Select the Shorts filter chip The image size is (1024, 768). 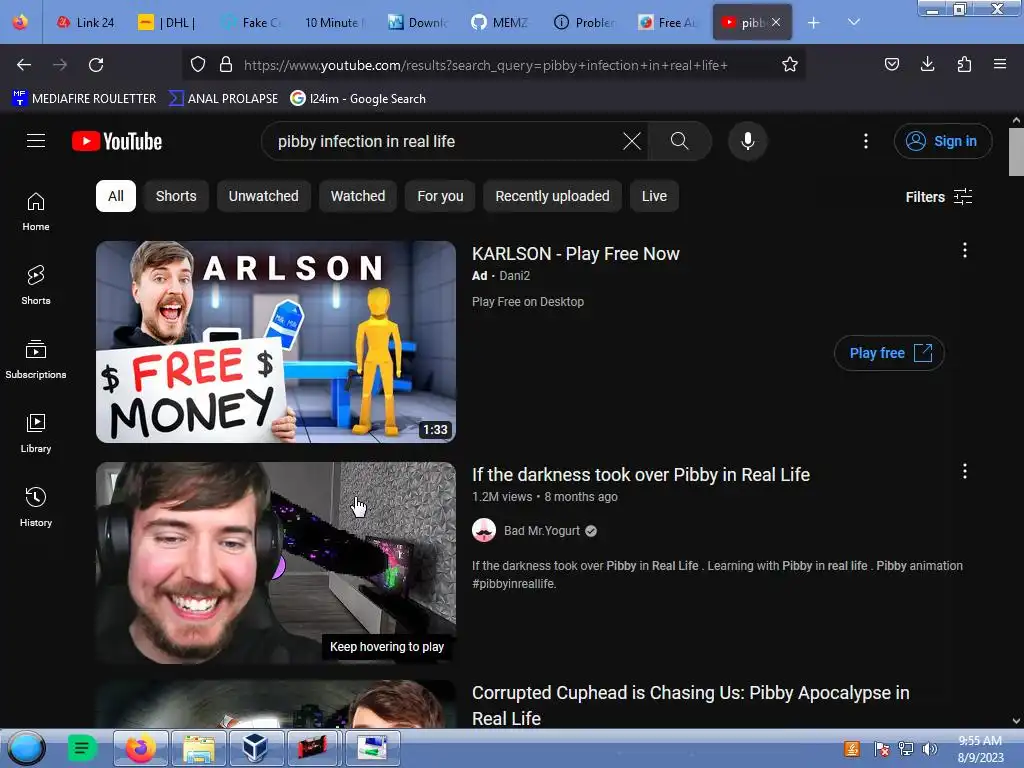coord(176,196)
